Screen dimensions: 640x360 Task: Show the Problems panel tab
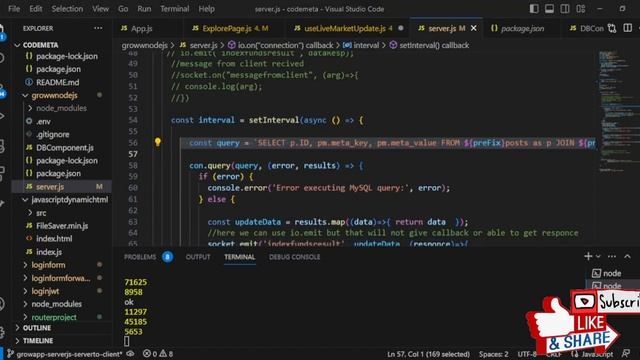point(140,257)
